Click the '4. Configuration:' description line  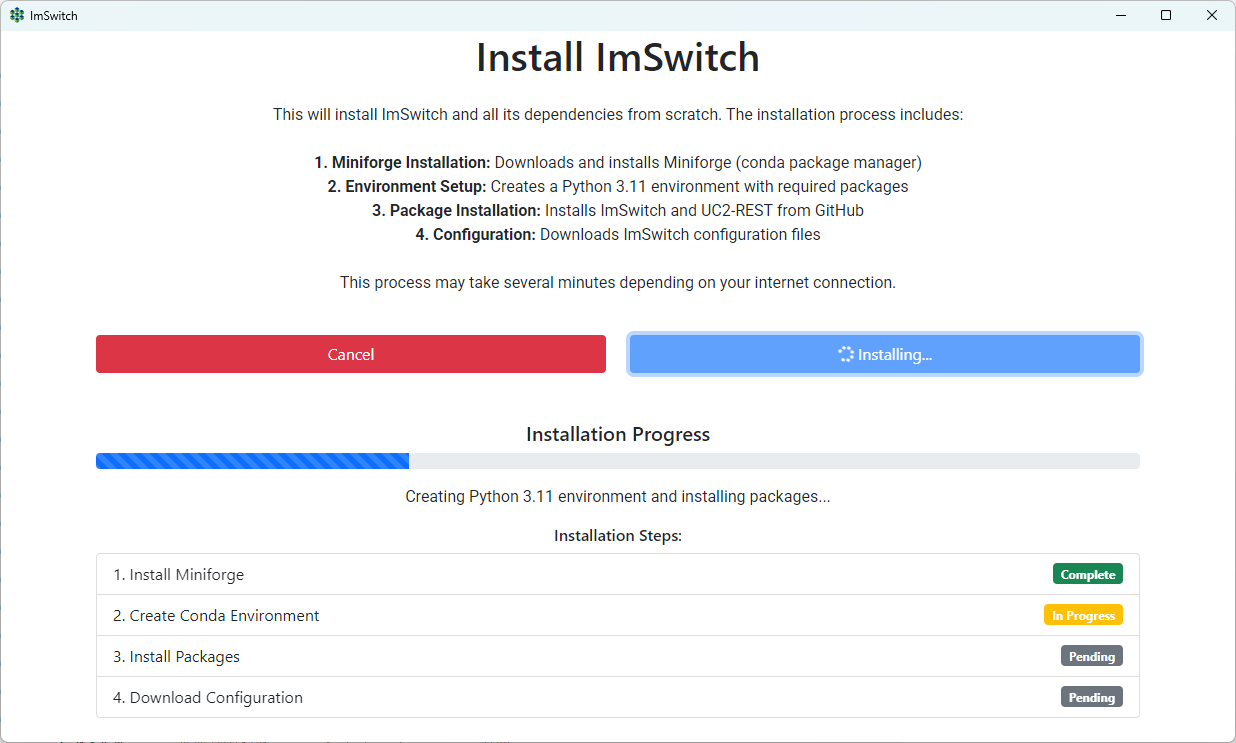tap(618, 234)
